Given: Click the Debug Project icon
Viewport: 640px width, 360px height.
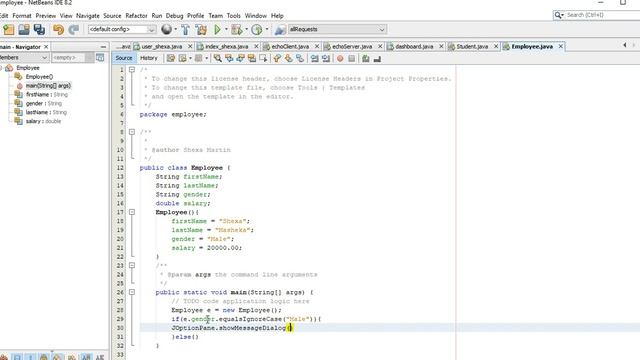Looking at the screenshot, I should click(236, 29).
